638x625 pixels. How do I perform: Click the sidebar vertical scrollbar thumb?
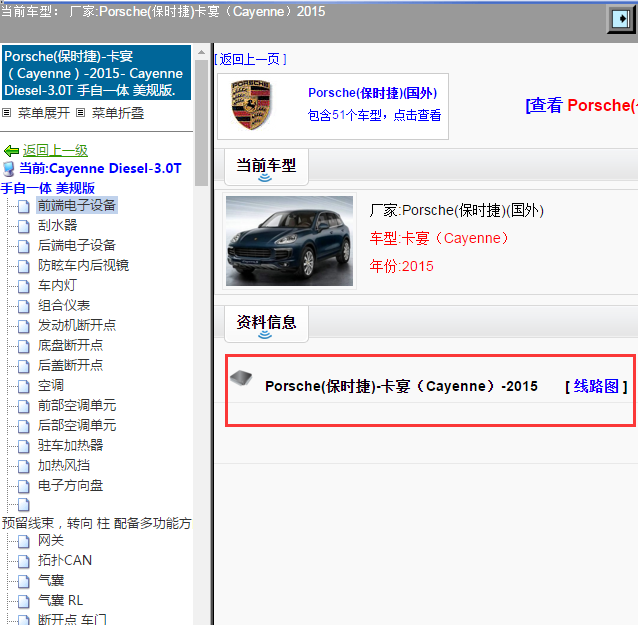(x=201, y=122)
